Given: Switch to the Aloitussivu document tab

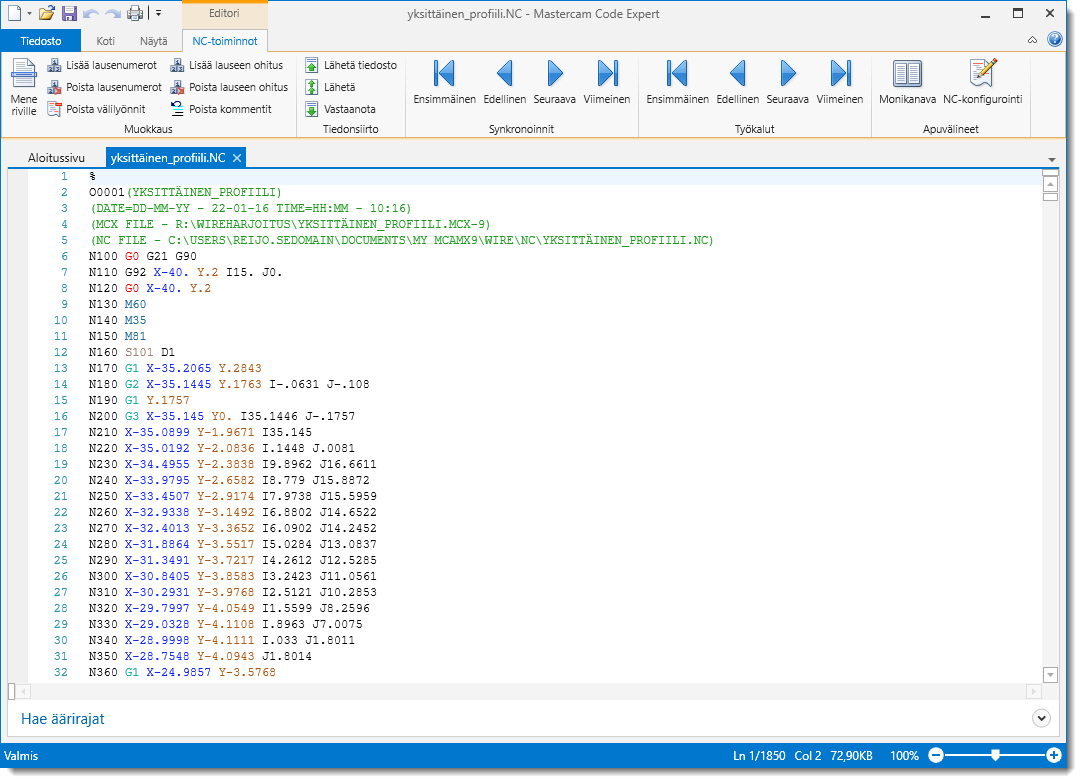Looking at the screenshot, I should [x=57, y=158].
